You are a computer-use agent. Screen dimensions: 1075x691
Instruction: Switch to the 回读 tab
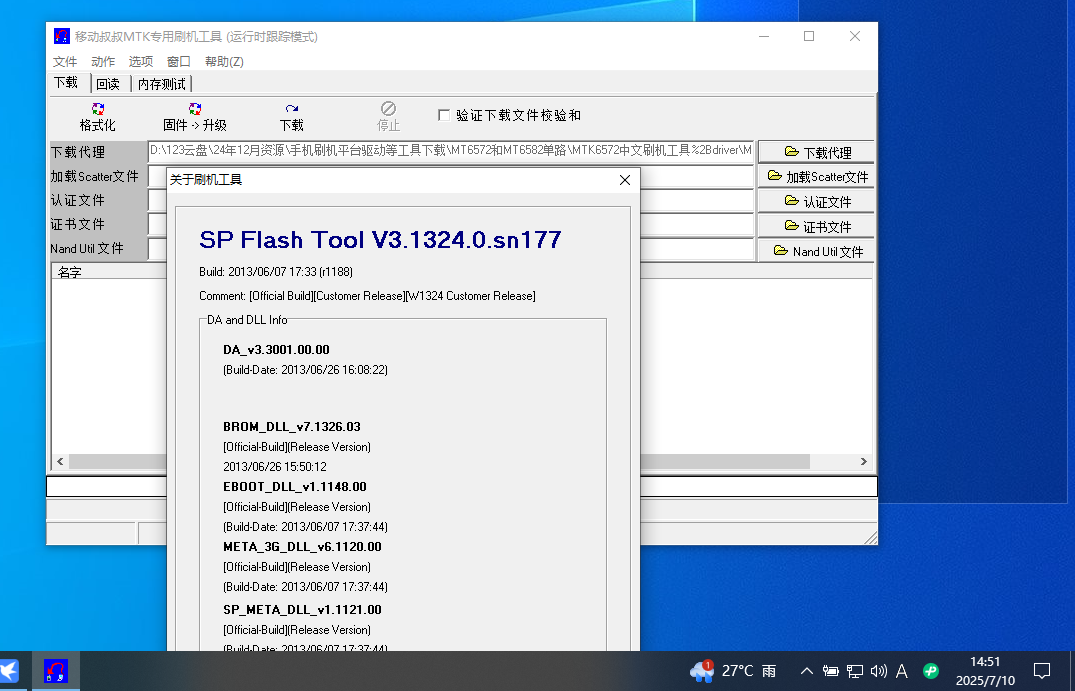(x=108, y=84)
